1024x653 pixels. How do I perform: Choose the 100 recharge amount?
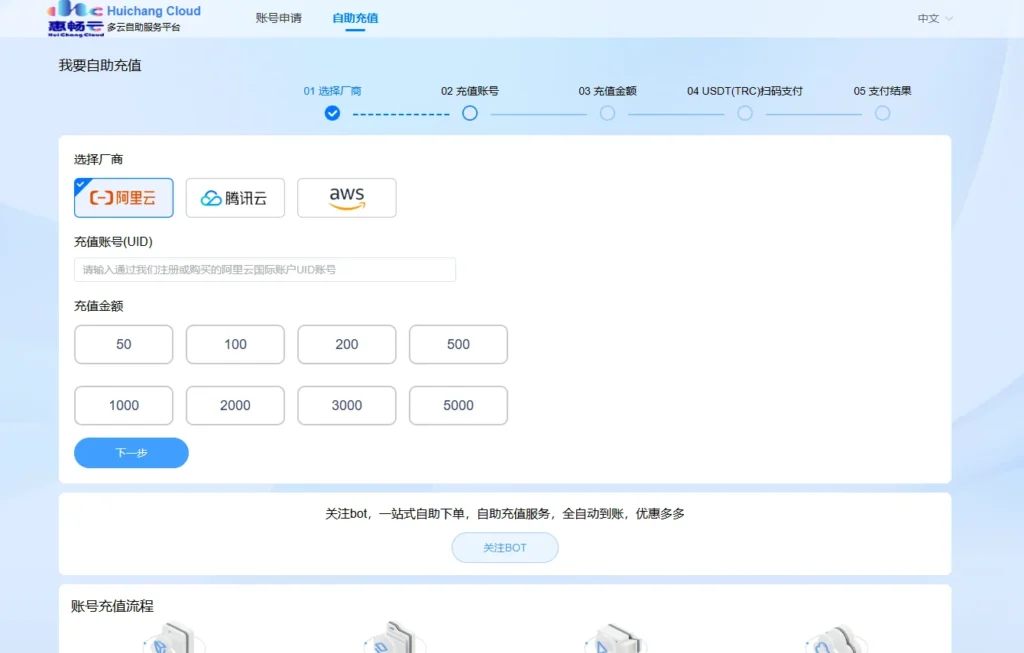(x=235, y=344)
